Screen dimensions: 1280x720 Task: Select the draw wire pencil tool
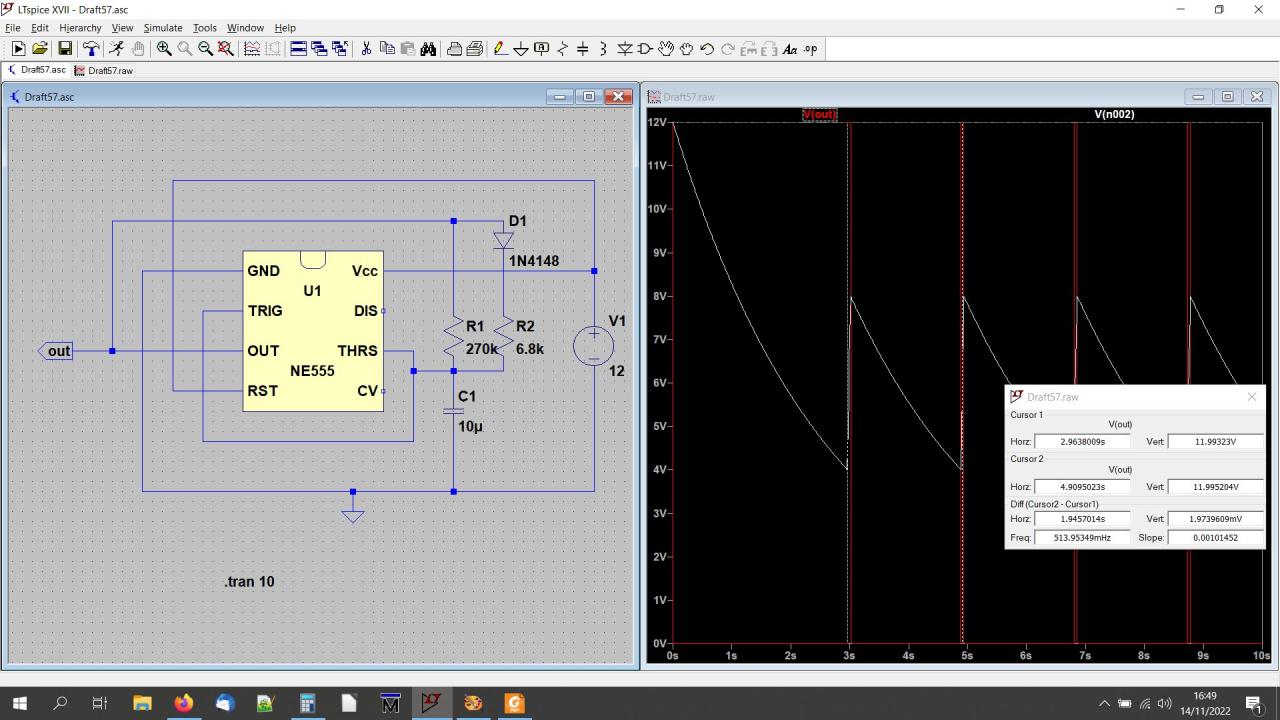coord(500,49)
